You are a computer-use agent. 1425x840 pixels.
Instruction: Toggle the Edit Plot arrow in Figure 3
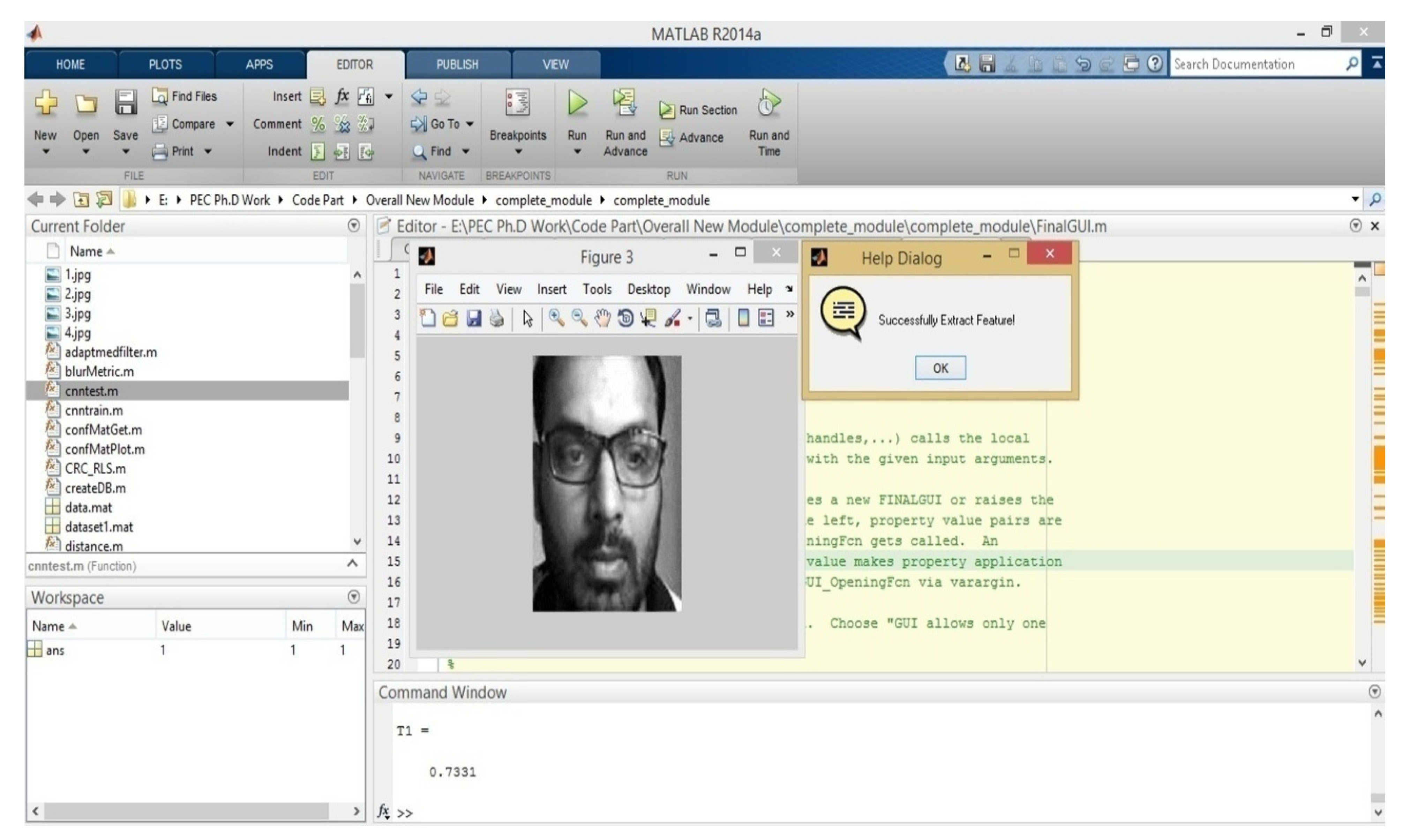point(528,319)
